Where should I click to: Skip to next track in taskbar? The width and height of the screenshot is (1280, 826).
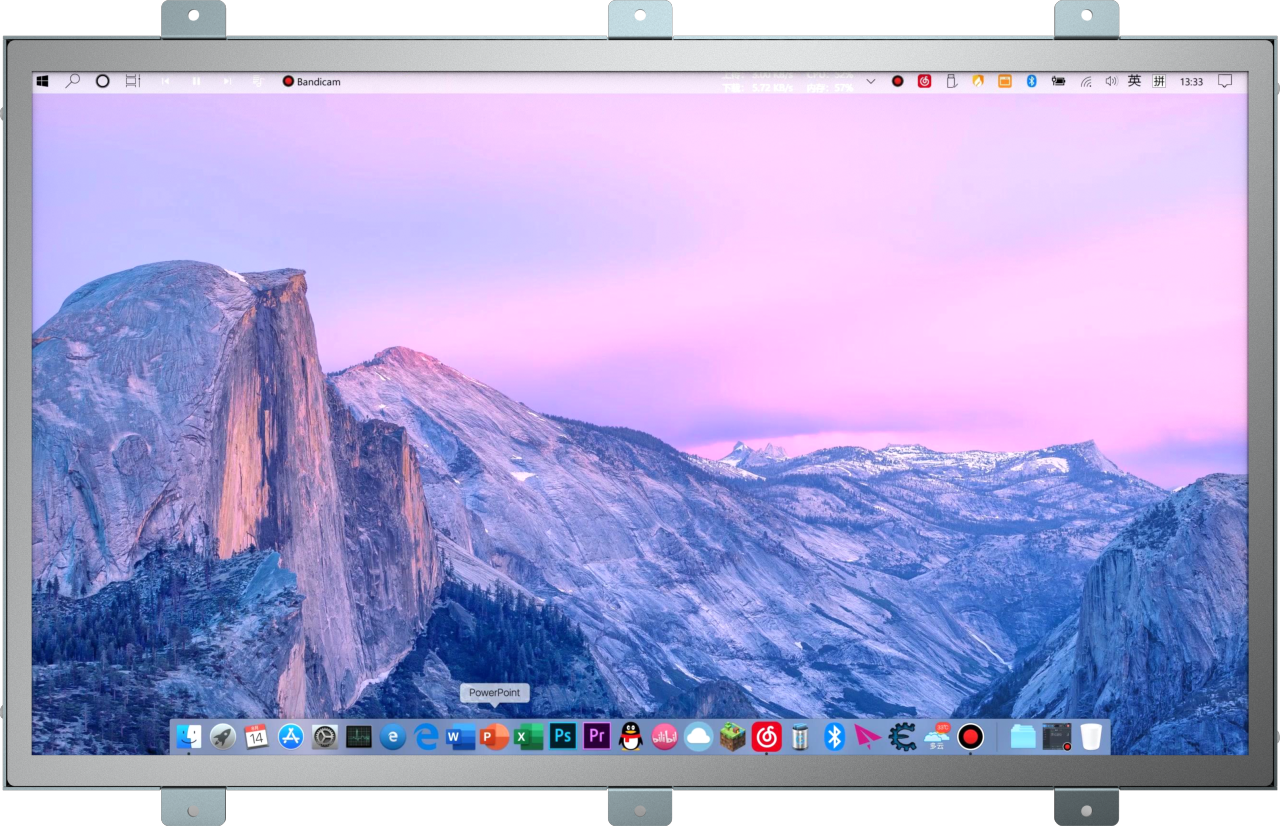(x=227, y=81)
